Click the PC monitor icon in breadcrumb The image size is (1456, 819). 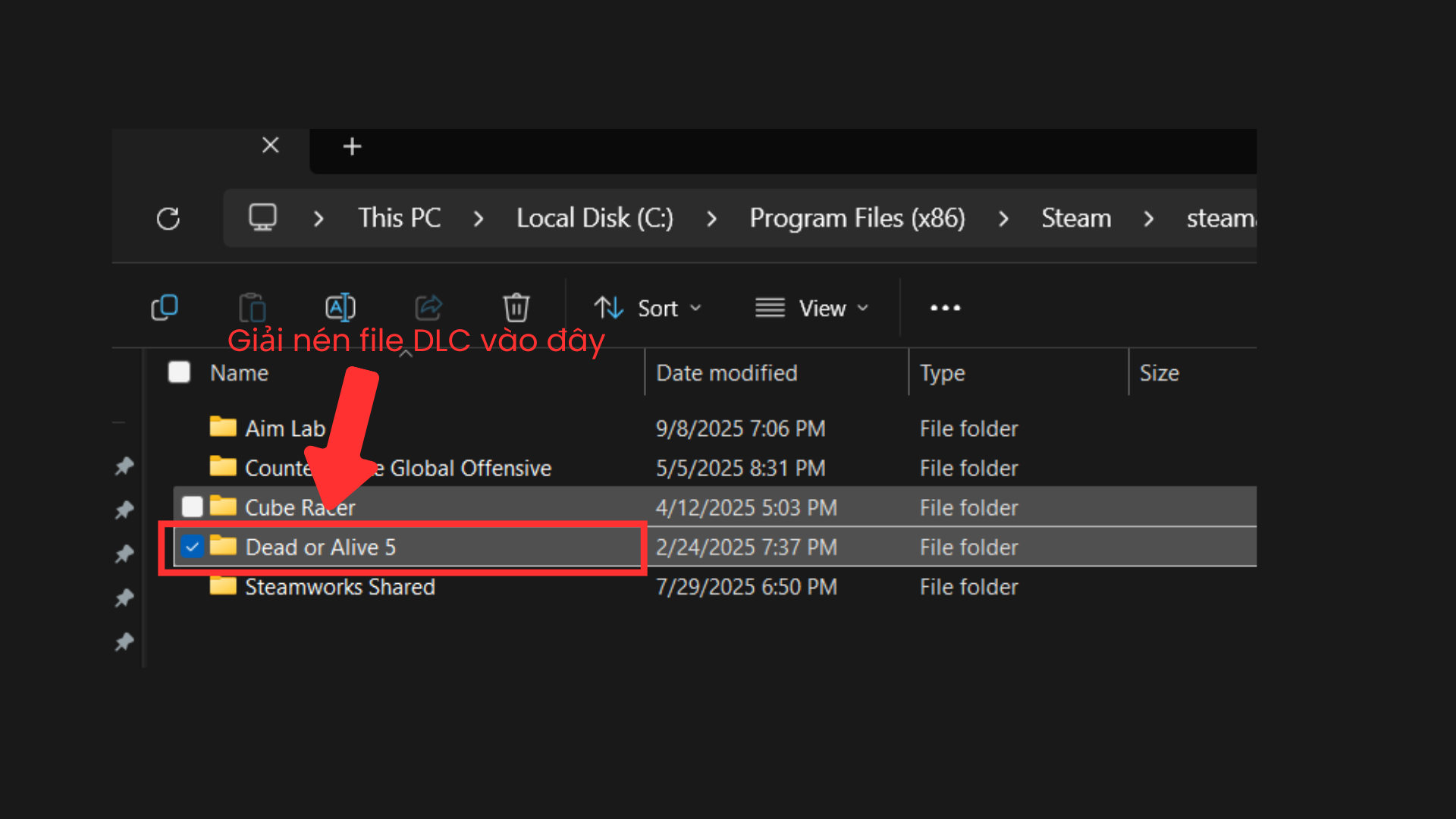tap(262, 218)
